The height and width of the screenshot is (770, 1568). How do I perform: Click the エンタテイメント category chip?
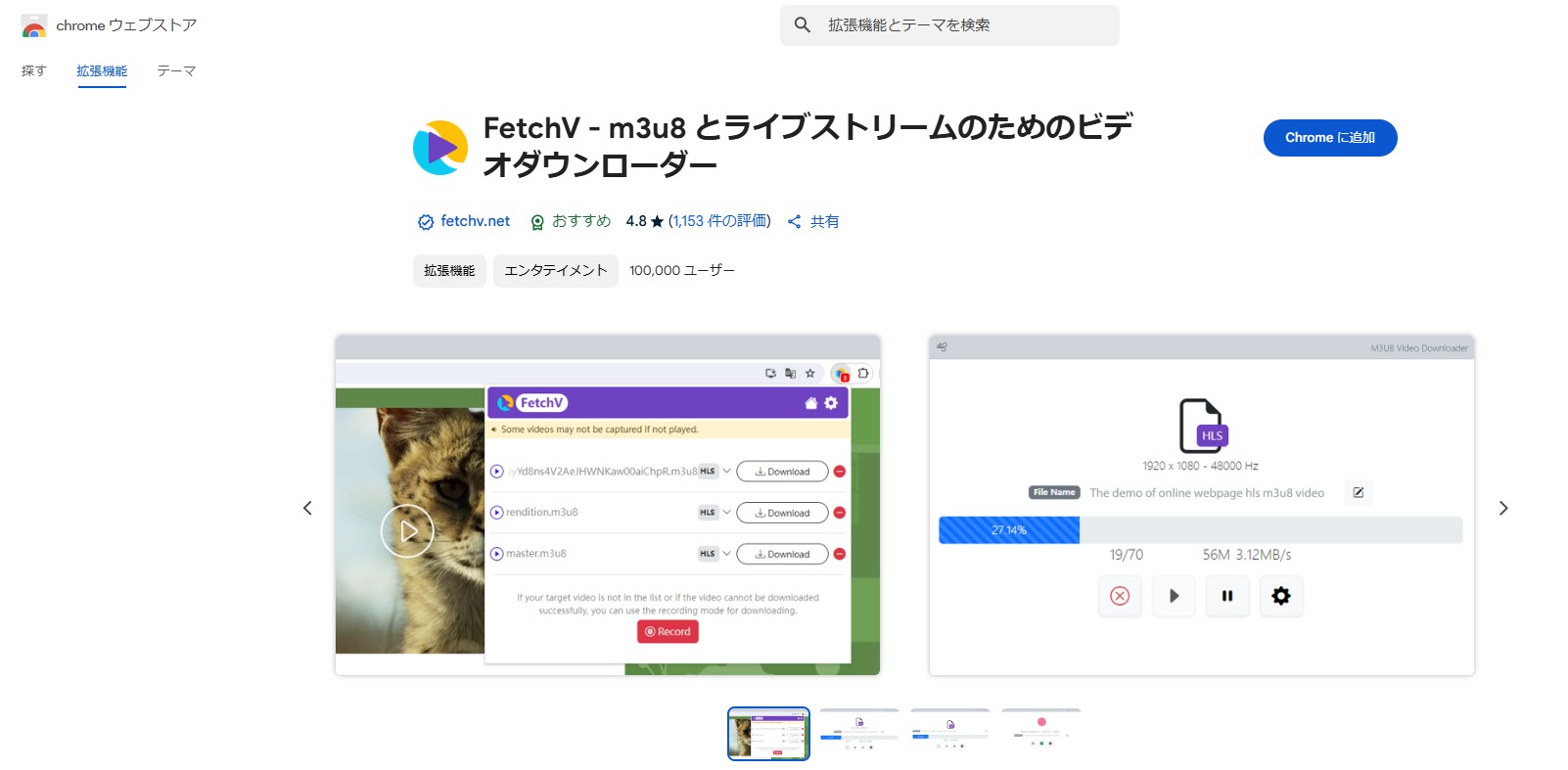(x=556, y=271)
